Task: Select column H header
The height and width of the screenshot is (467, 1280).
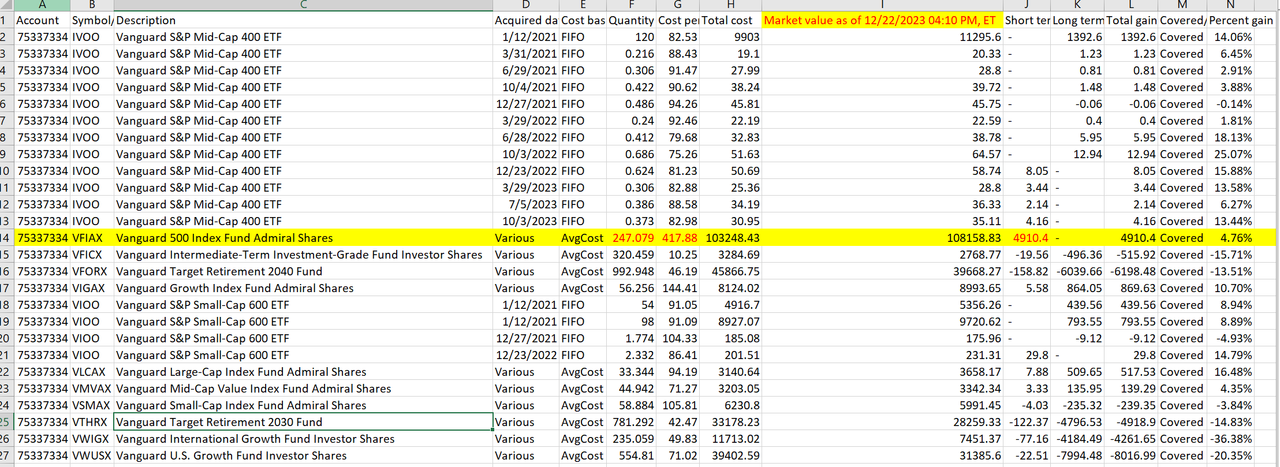Action: tap(730, 5)
